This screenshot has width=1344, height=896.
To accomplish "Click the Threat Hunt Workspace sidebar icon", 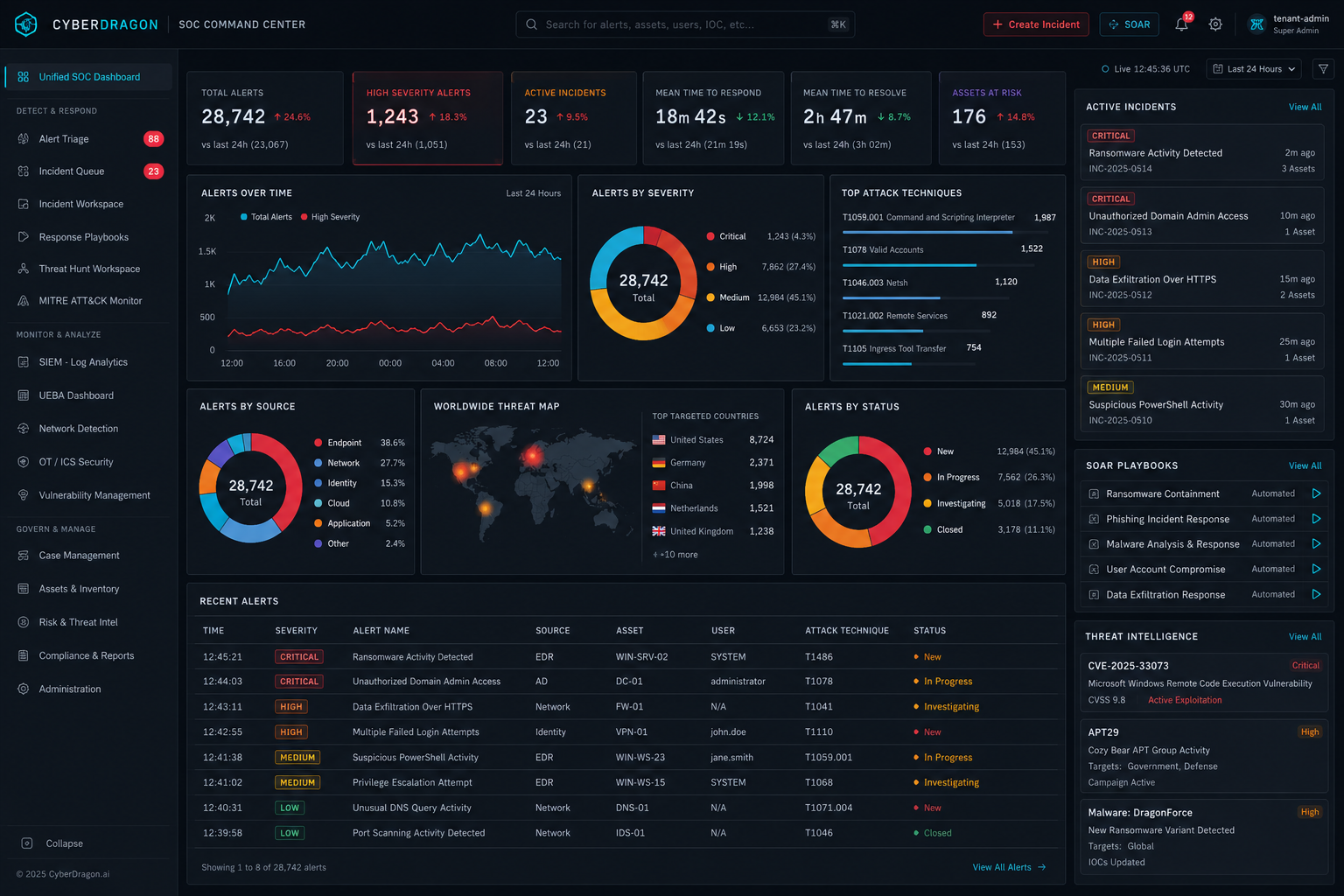I will click(x=24, y=269).
